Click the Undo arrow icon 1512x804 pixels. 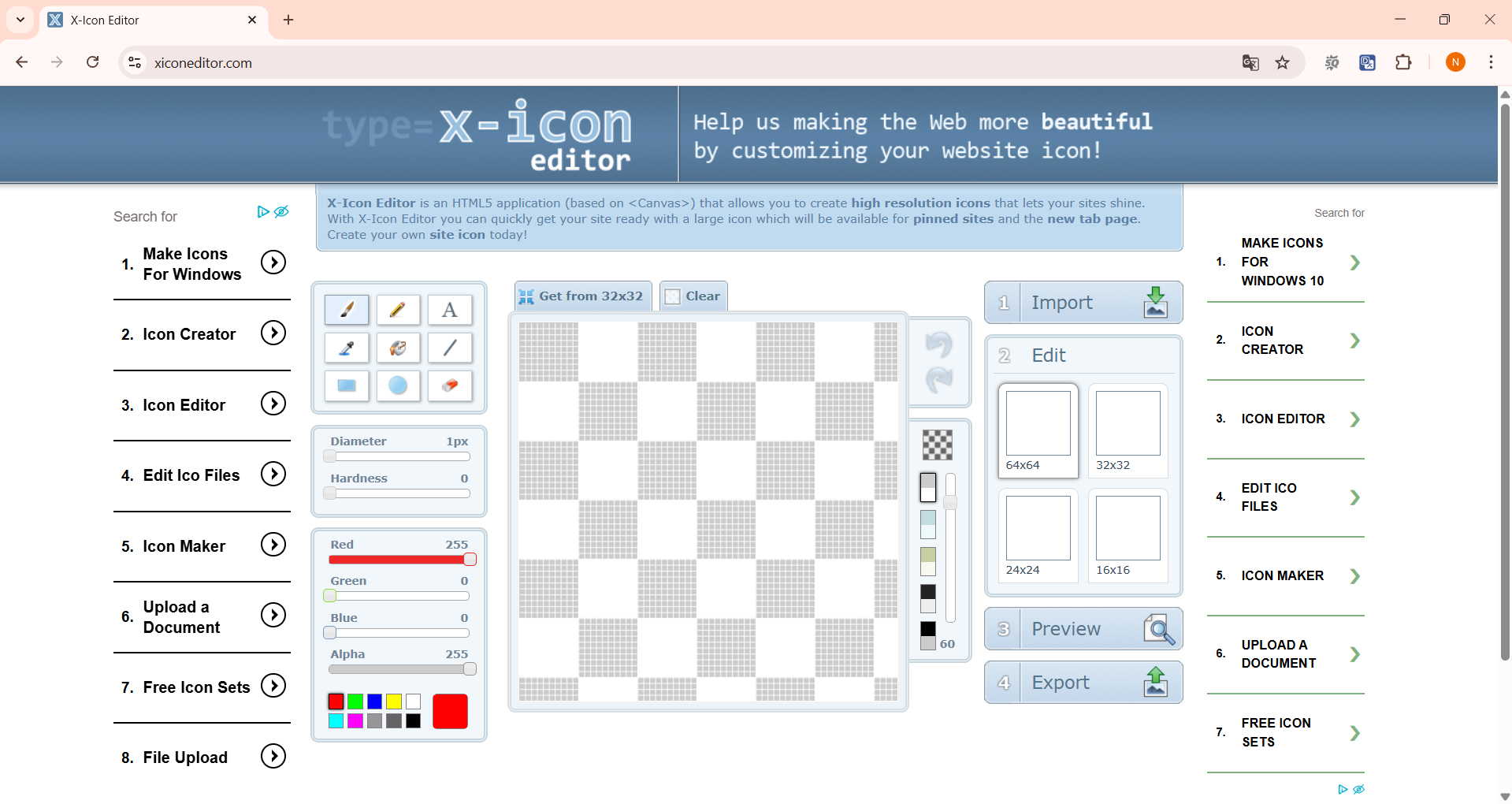coord(938,344)
